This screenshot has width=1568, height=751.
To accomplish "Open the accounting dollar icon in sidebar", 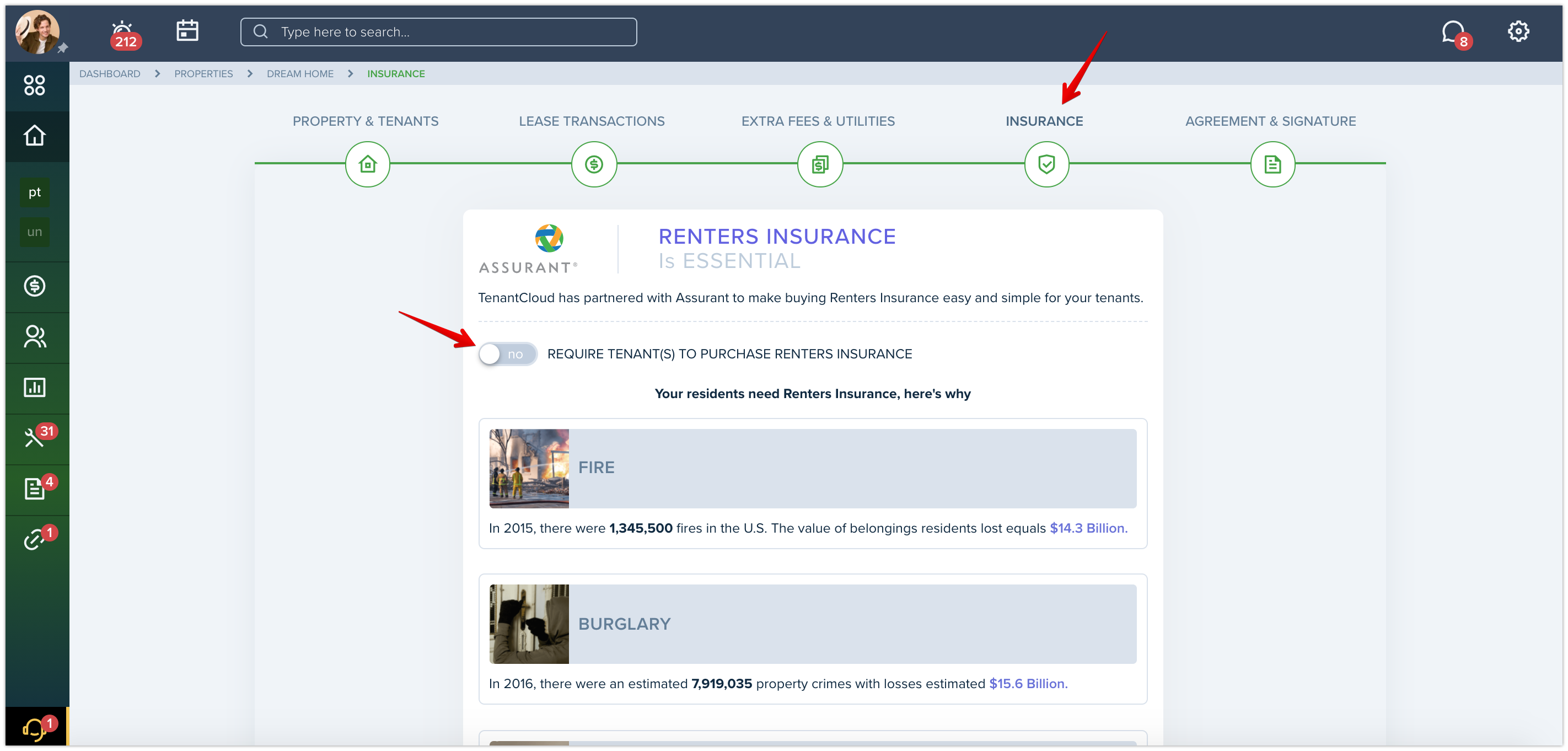I will tap(35, 286).
